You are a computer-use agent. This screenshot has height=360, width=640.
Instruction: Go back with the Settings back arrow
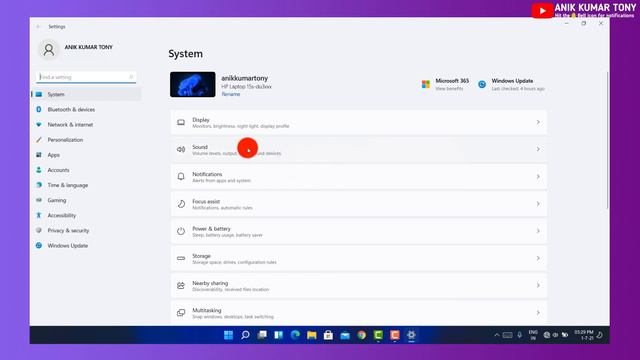click(x=38, y=27)
